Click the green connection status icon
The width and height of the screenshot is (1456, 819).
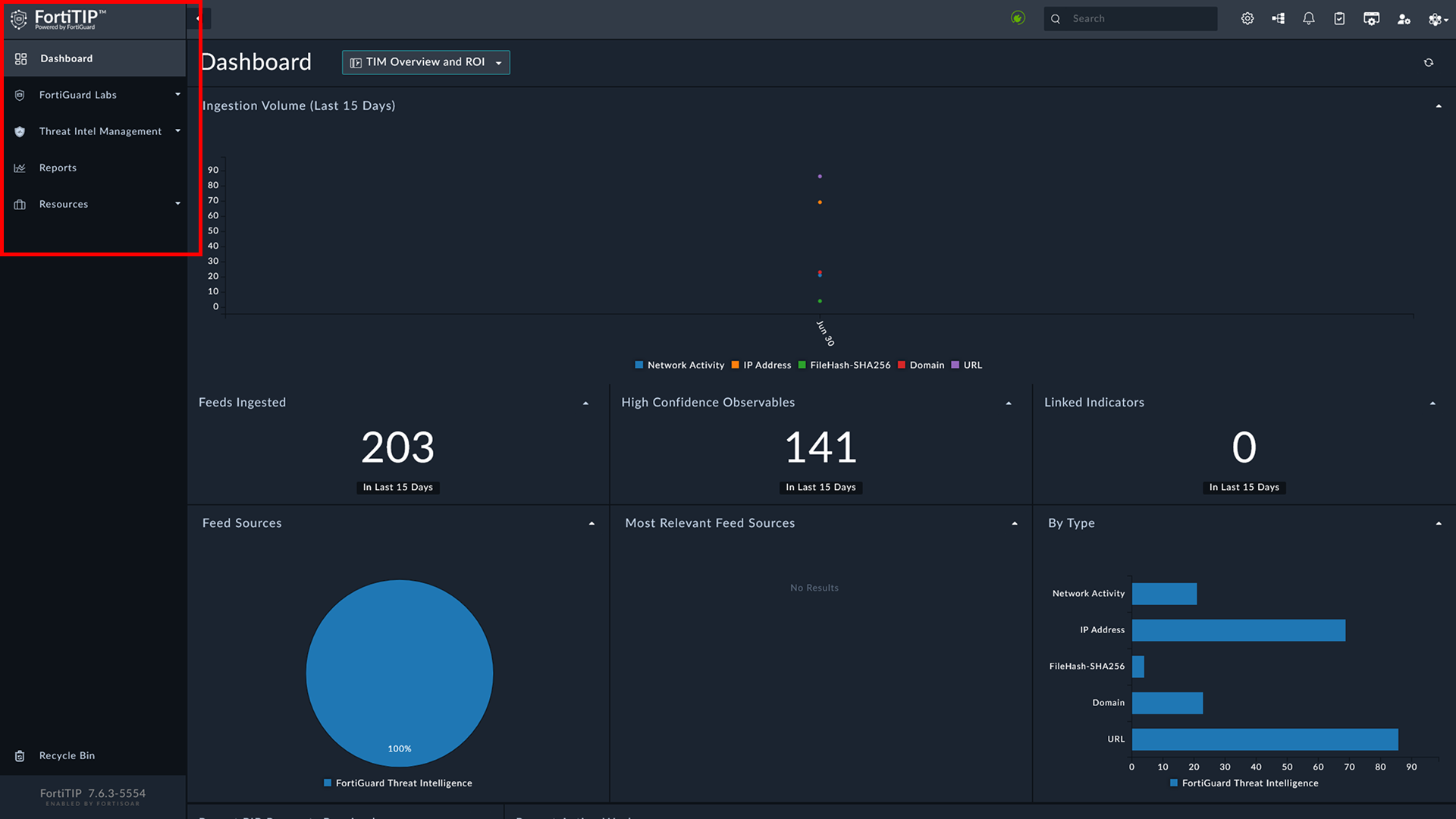click(x=1018, y=17)
